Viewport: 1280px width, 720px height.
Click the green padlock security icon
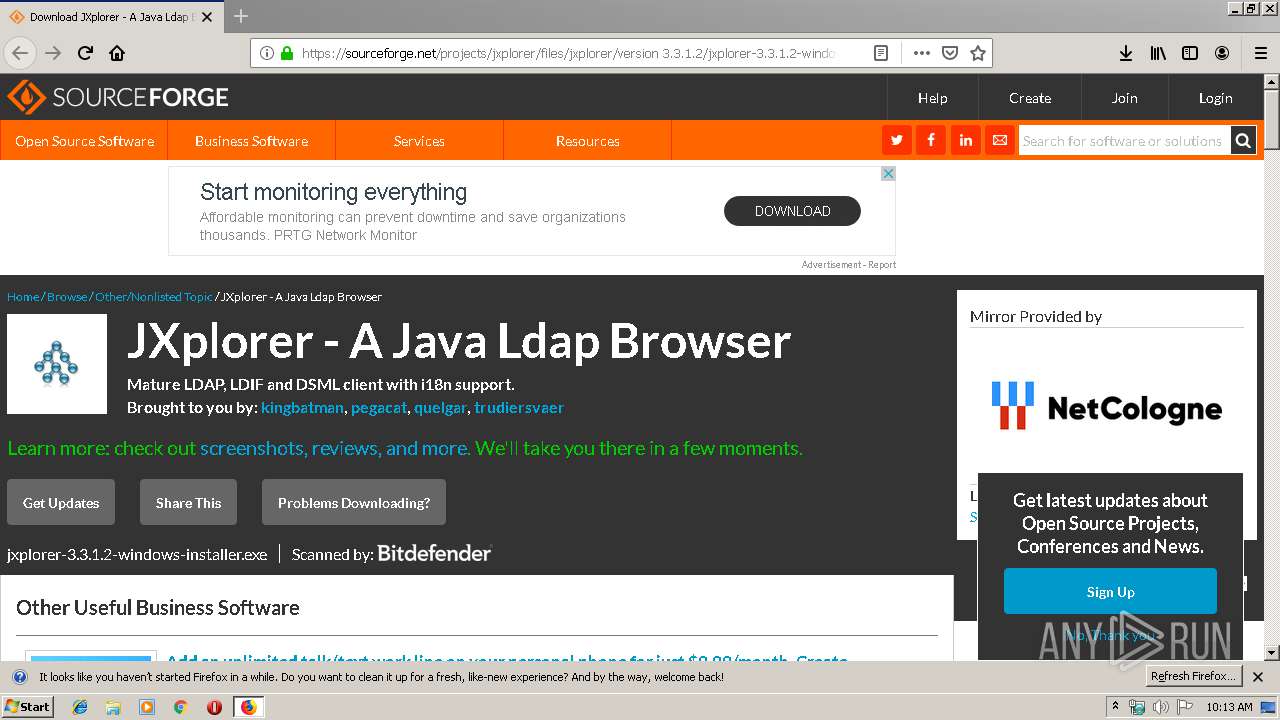pyautogui.click(x=287, y=53)
